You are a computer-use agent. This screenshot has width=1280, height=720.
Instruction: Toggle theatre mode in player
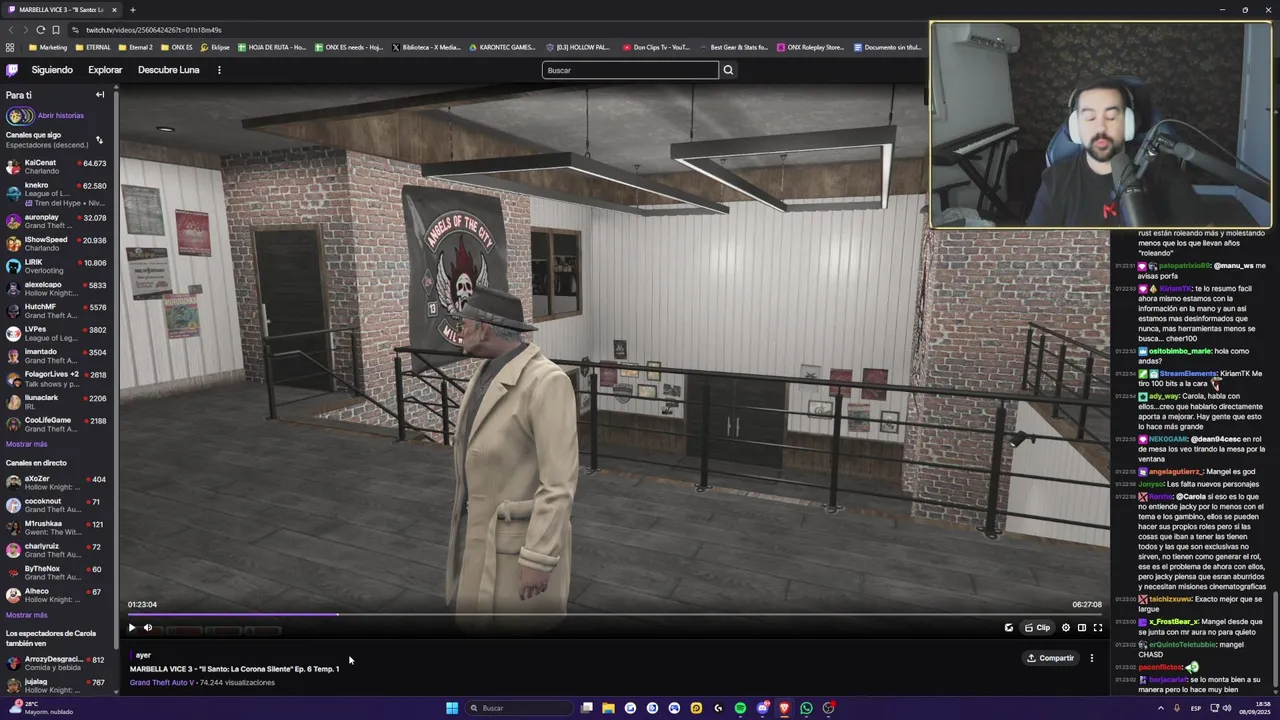(1082, 628)
